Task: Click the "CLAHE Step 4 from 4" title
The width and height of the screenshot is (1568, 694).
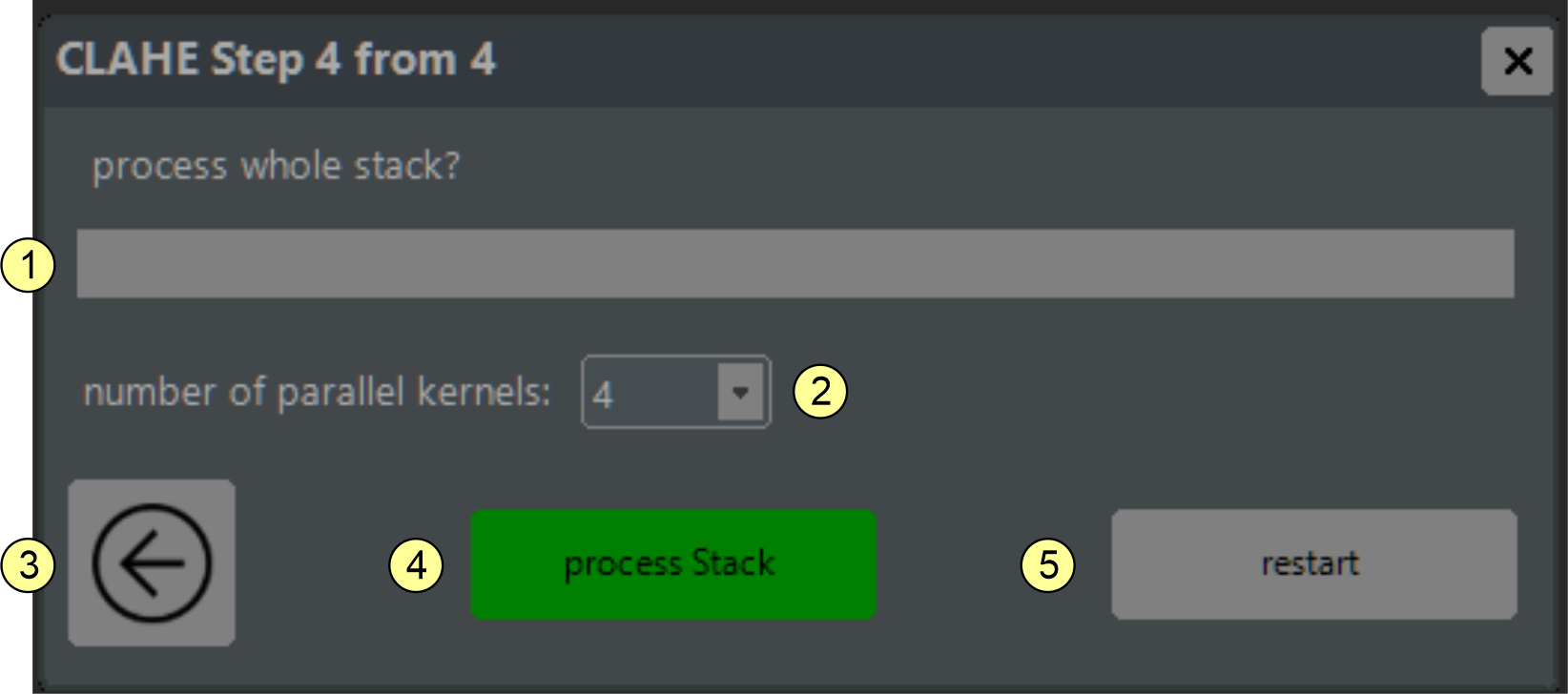Action: [x=276, y=60]
